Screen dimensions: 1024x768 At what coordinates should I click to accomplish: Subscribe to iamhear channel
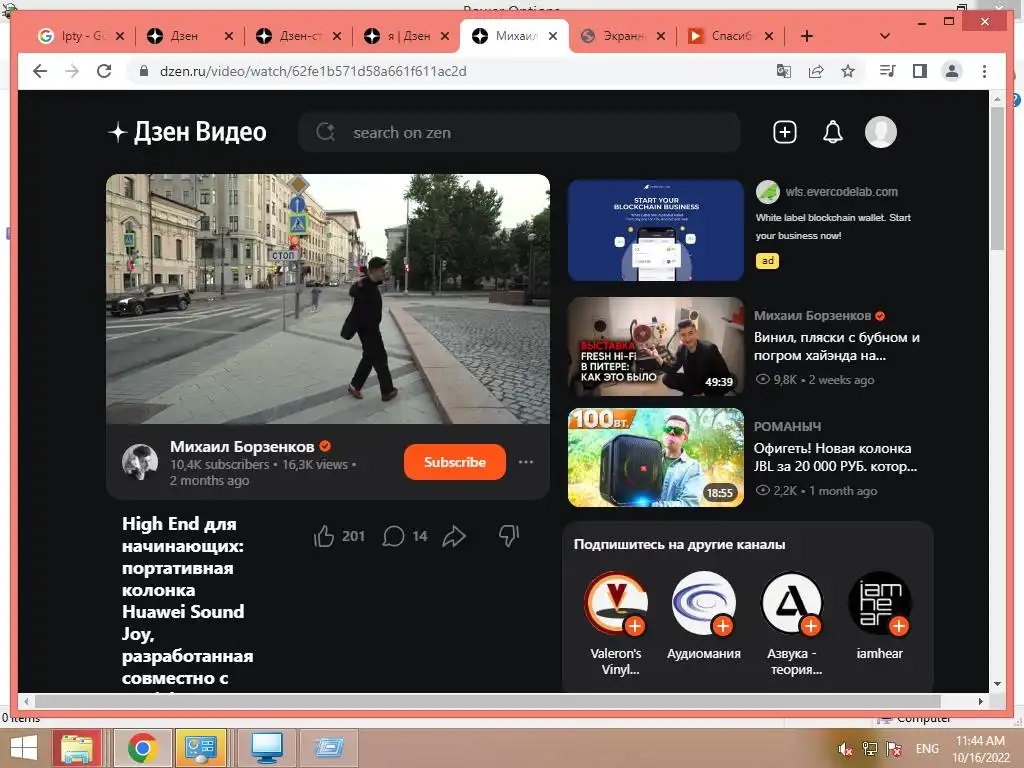click(899, 626)
